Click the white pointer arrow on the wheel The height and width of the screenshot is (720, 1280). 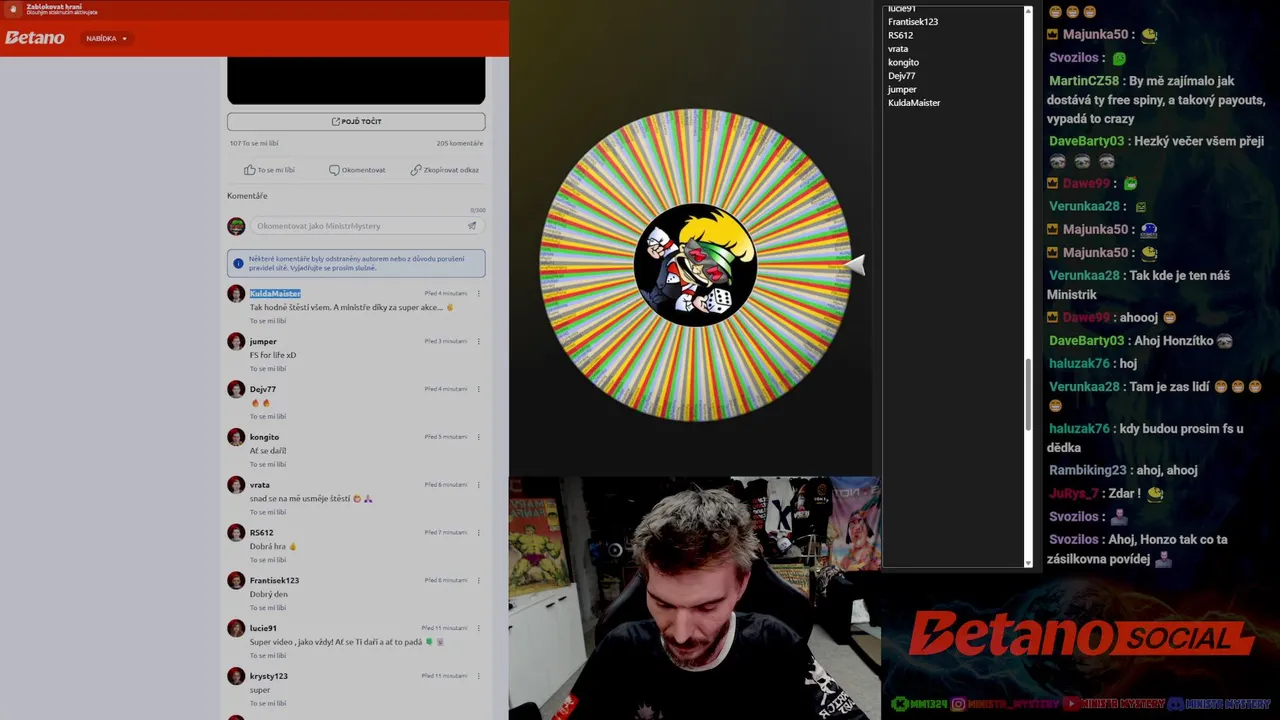(x=855, y=264)
